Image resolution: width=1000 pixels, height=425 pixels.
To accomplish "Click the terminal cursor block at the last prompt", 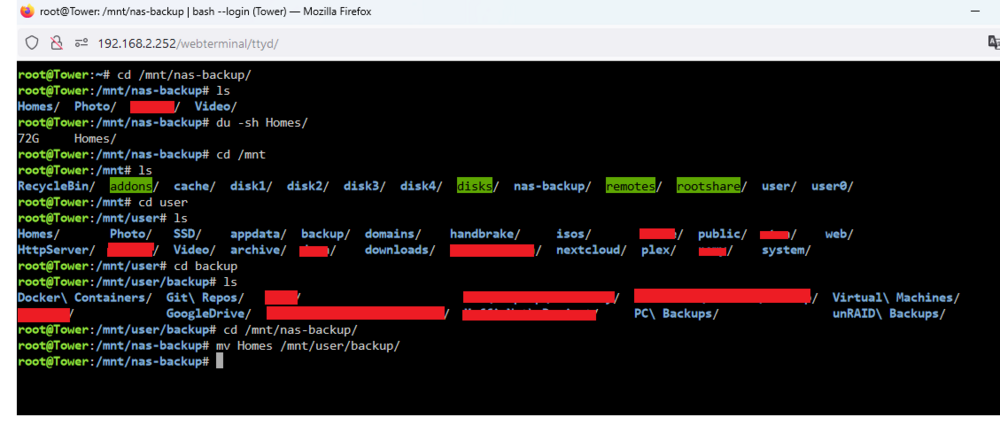I will tap(219, 361).
